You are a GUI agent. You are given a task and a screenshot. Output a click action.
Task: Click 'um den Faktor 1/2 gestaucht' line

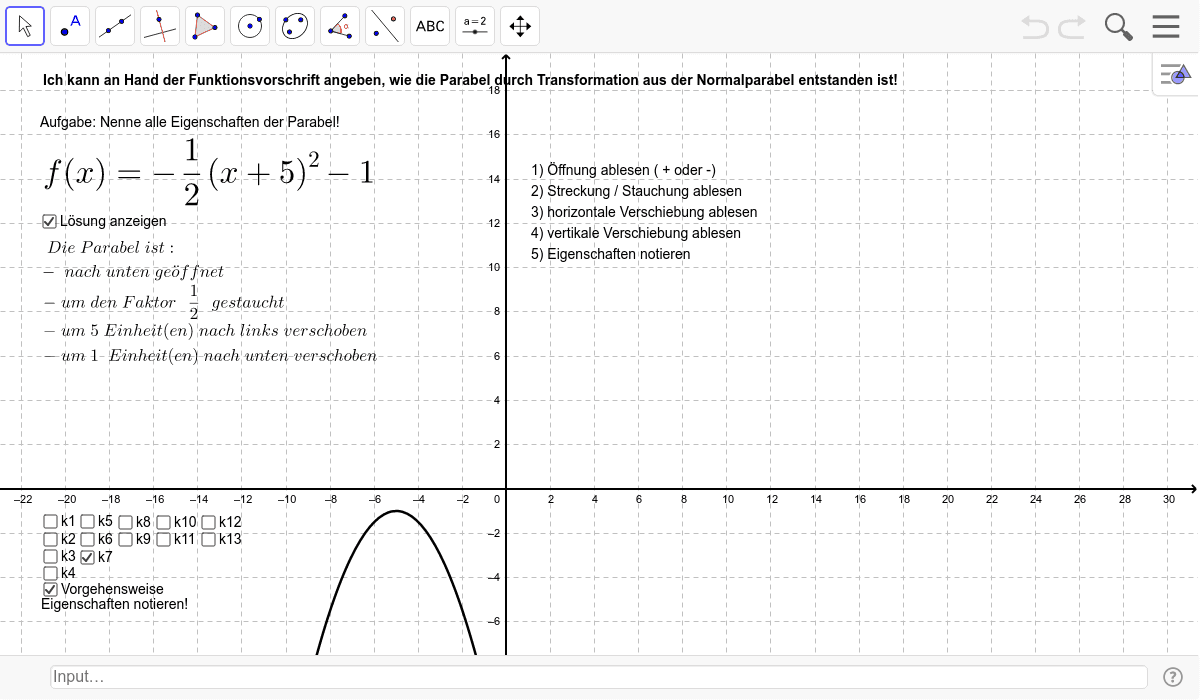click(165, 301)
